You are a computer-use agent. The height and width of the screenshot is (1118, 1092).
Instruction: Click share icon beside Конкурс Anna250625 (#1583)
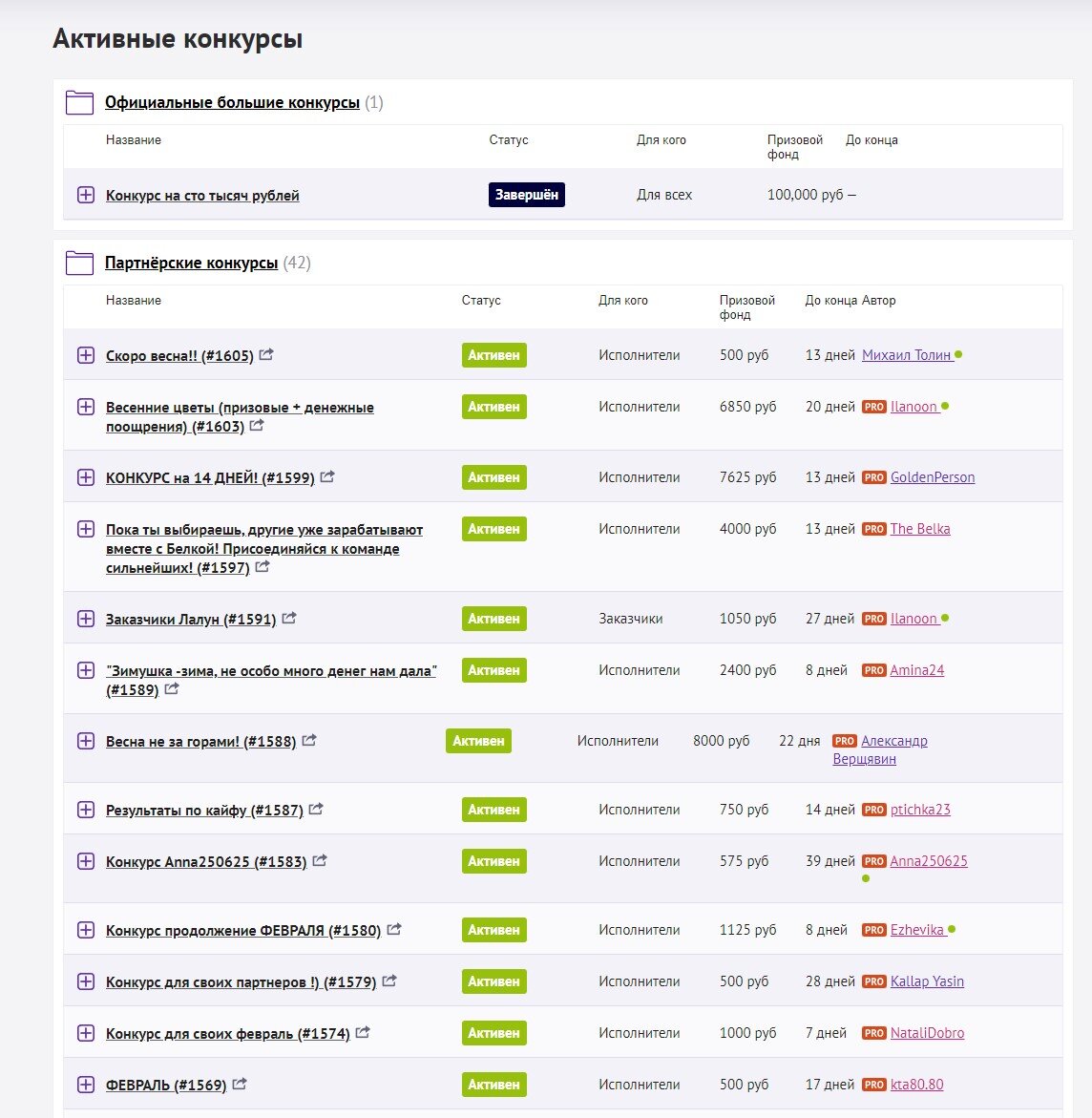click(320, 860)
